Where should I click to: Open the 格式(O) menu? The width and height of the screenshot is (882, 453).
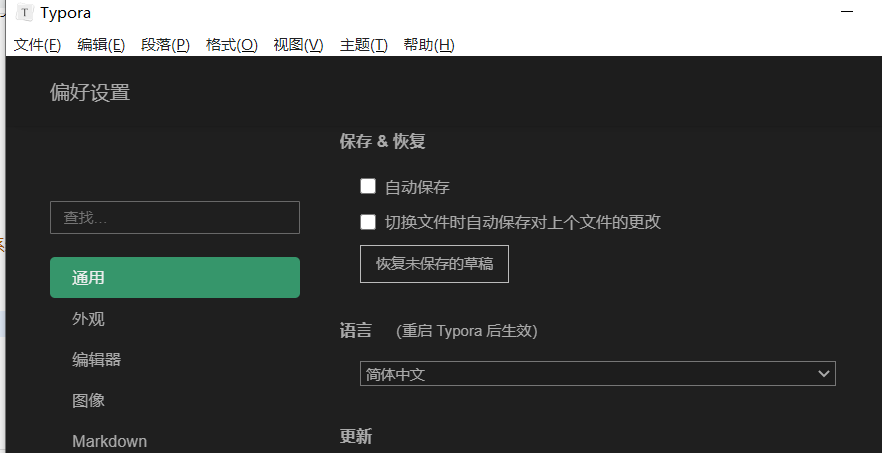(x=231, y=45)
